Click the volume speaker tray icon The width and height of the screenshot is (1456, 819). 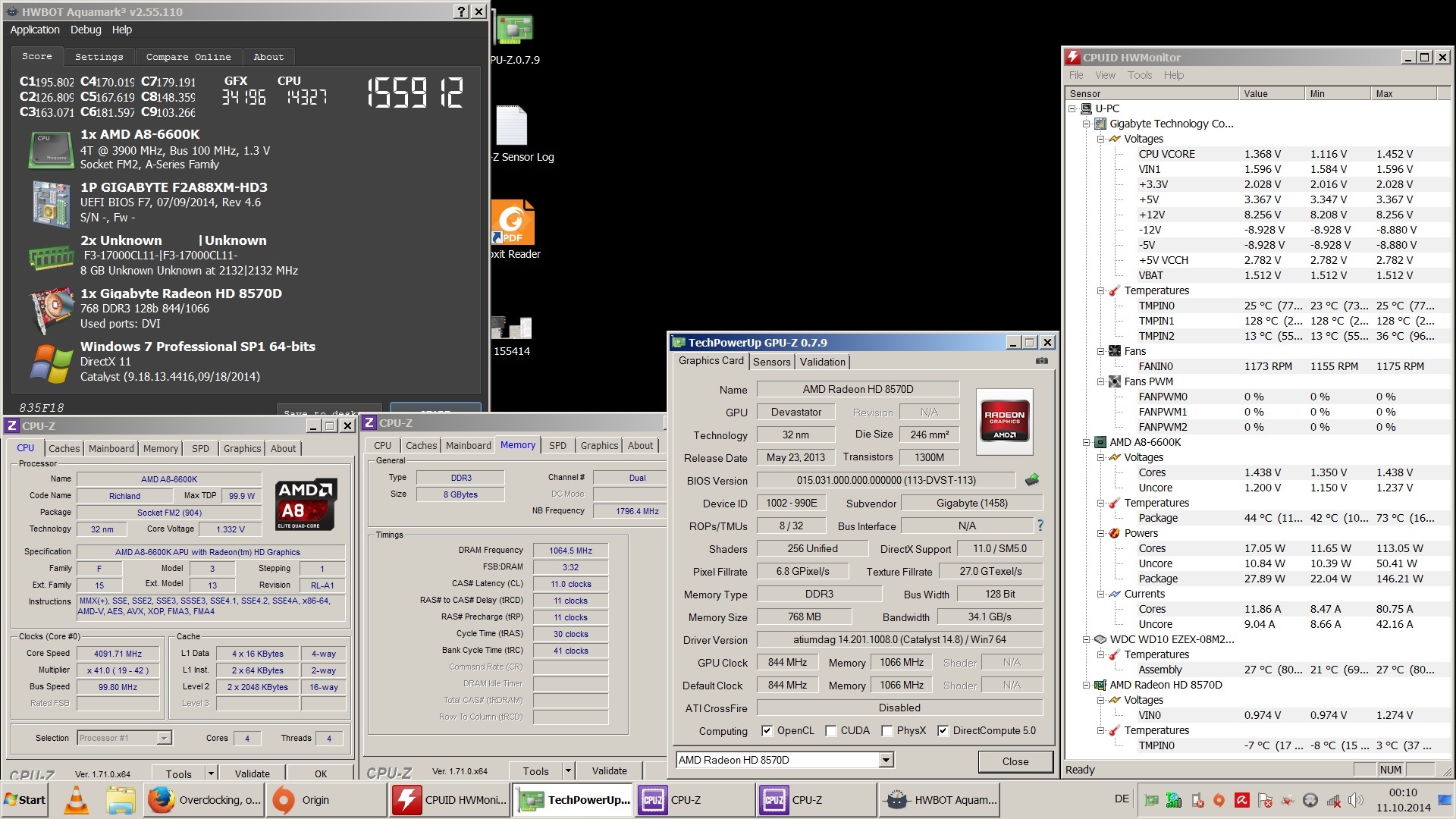tap(1356, 800)
